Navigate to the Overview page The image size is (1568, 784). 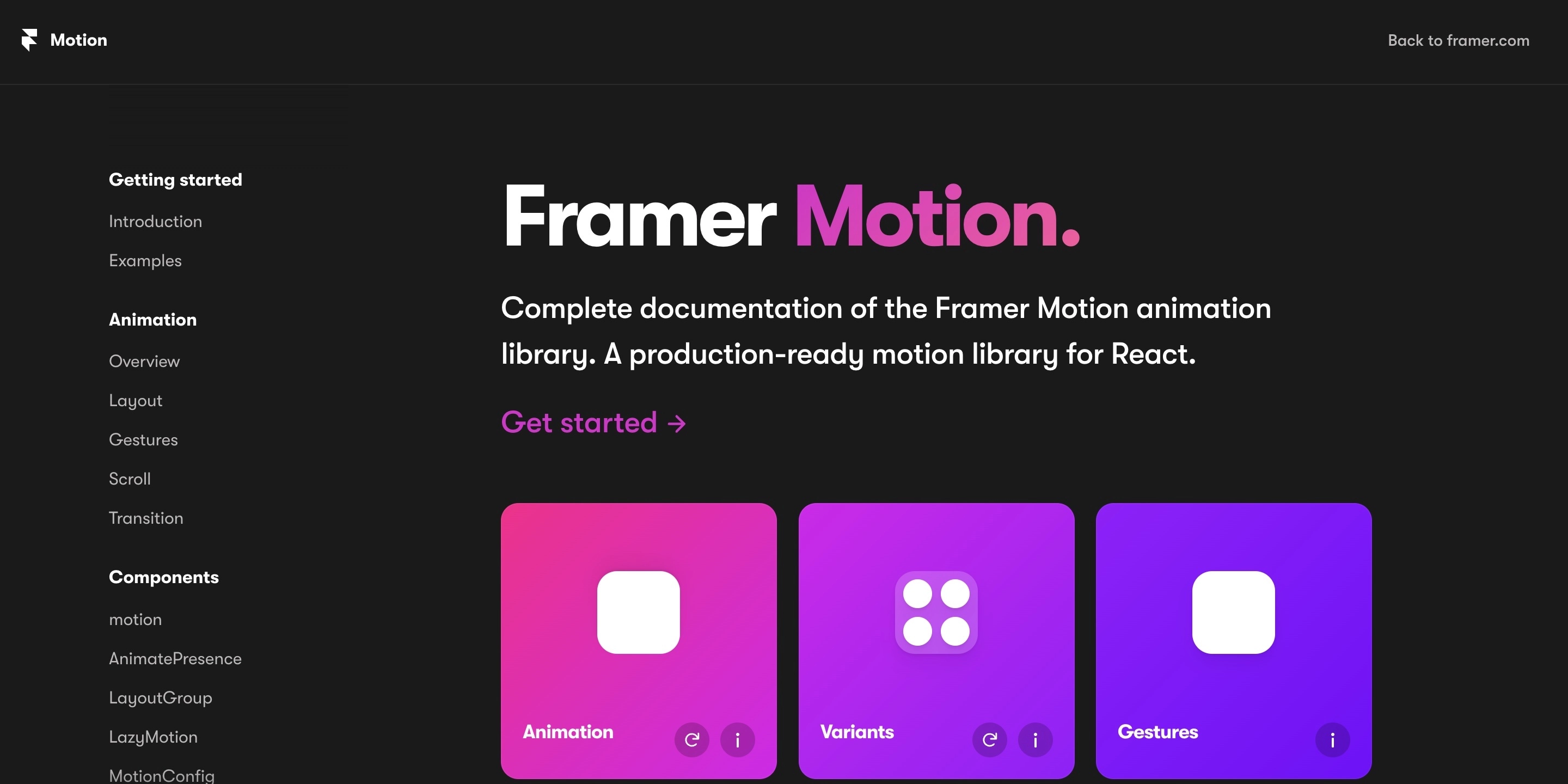[x=143, y=360]
